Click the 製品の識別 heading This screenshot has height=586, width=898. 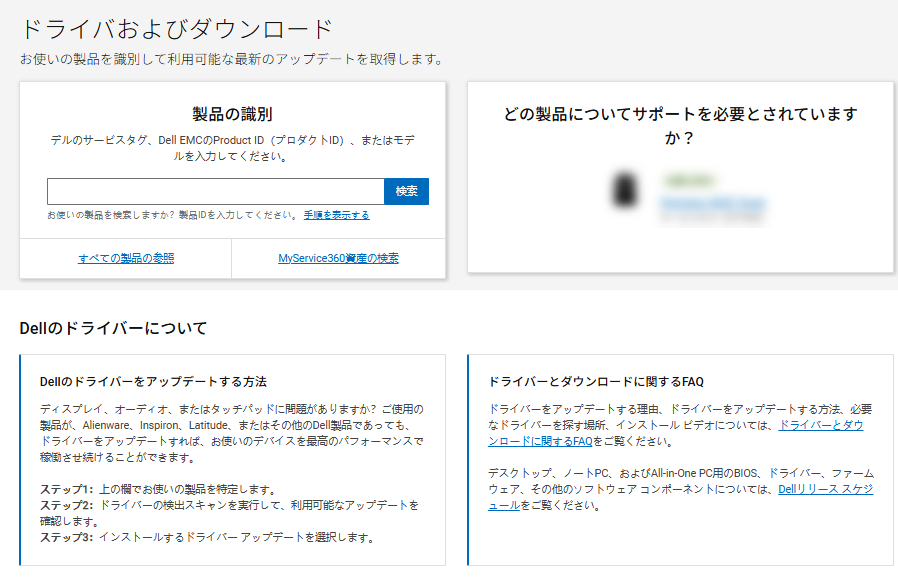pyautogui.click(x=232, y=114)
